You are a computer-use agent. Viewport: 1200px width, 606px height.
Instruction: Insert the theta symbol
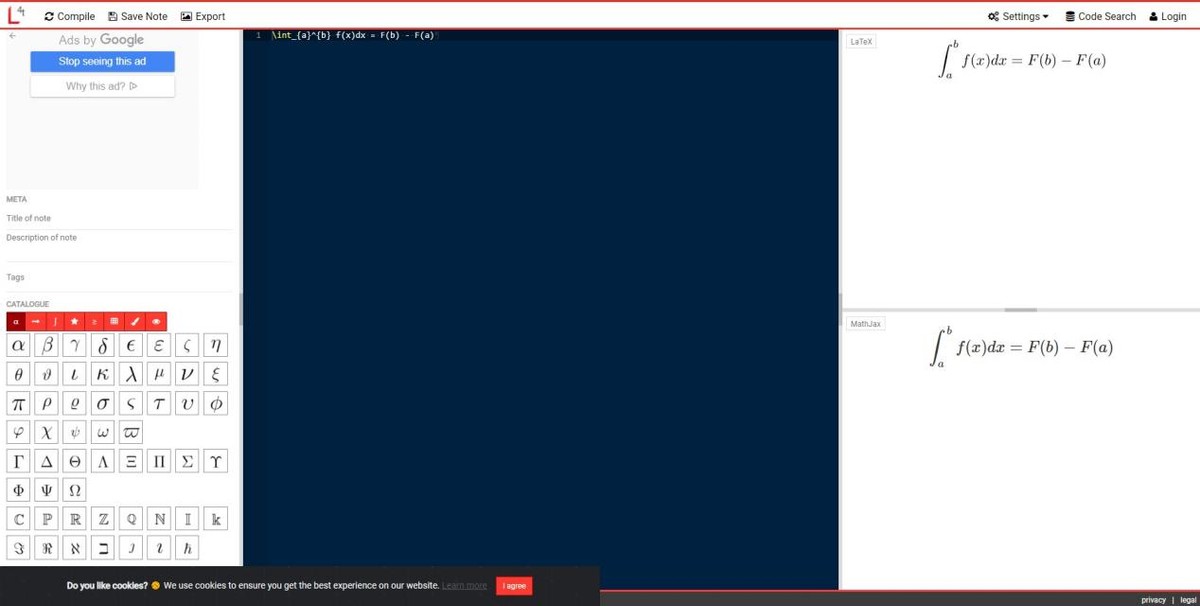(x=18, y=375)
